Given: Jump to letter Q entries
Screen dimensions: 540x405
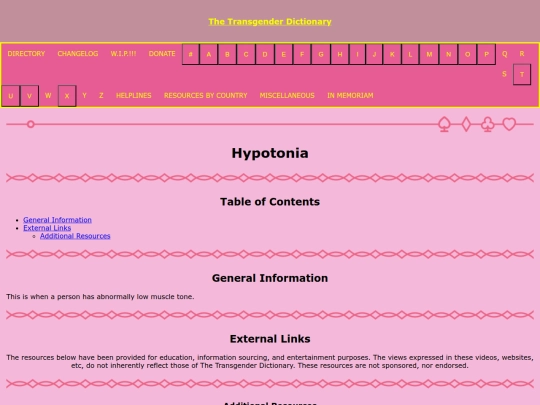Looking at the screenshot, I should [505, 54].
